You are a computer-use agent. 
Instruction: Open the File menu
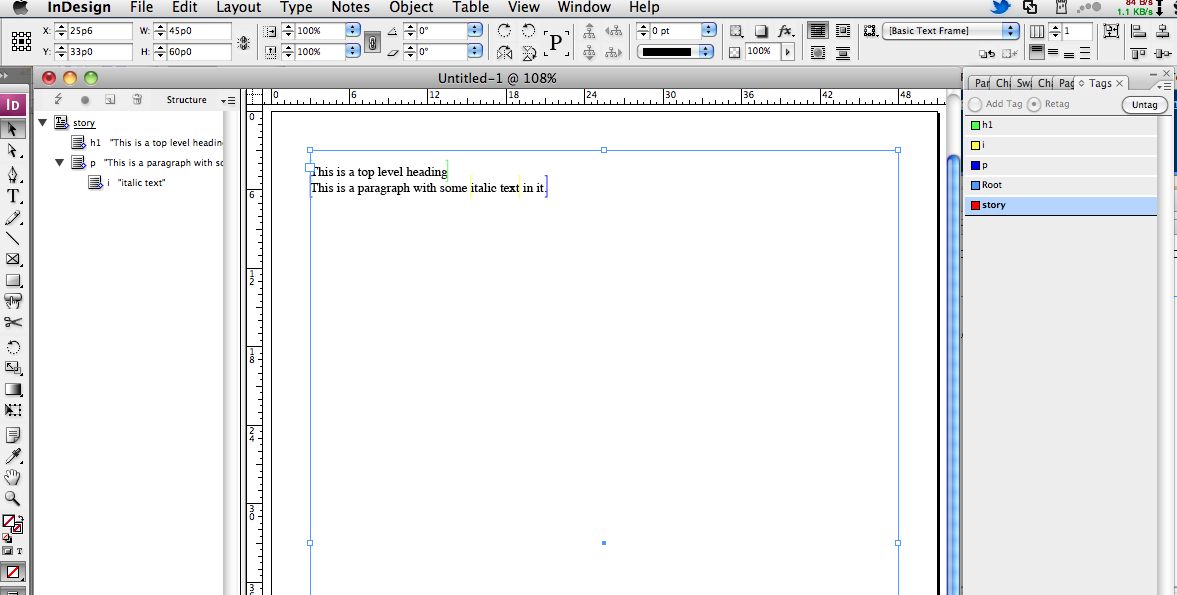coord(141,8)
